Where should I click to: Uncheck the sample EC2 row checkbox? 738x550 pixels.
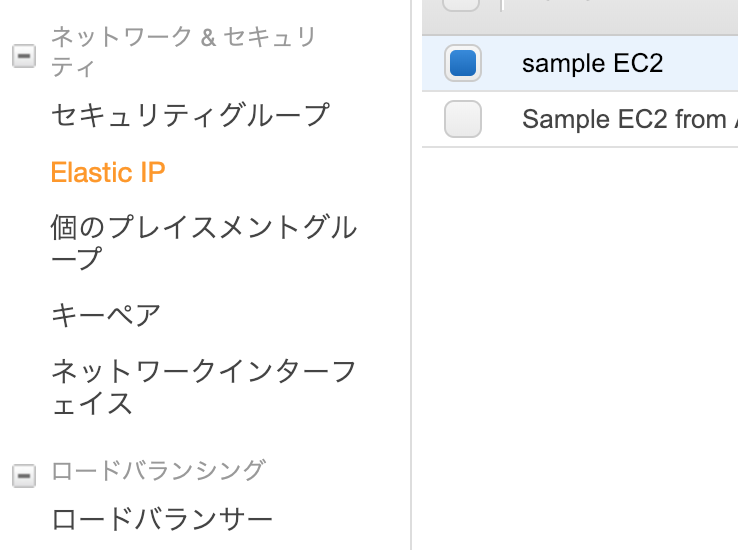coord(463,64)
